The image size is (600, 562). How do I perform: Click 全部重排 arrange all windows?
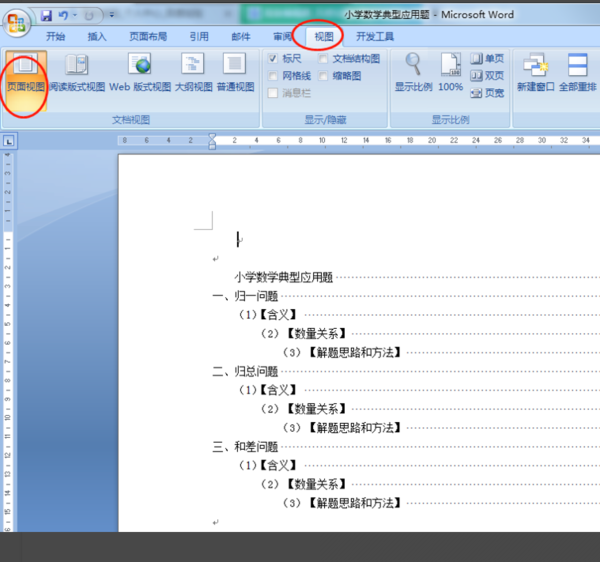pyautogui.click(x=577, y=73)
